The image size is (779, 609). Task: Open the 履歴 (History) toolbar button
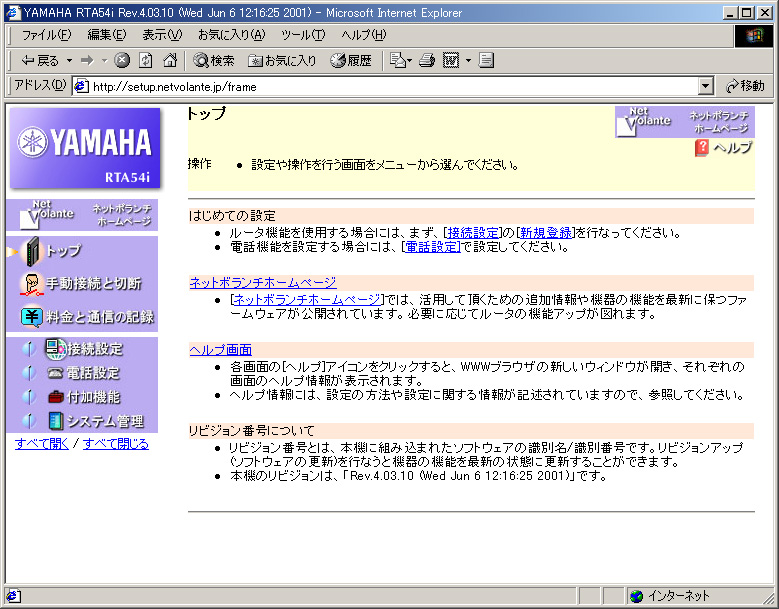(x=350, y=60)
